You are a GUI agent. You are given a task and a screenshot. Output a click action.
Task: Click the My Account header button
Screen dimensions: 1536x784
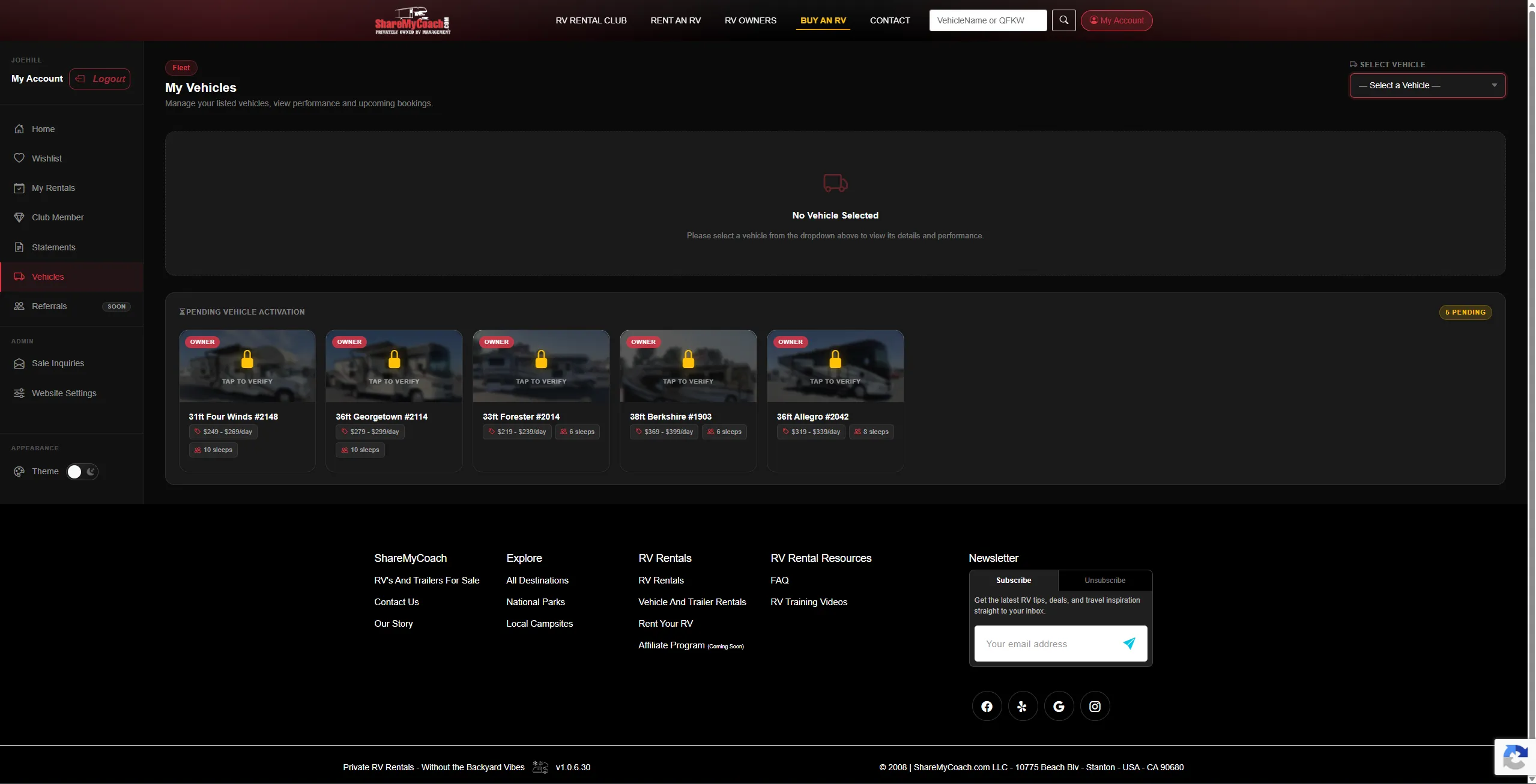pyautogui.click(x=1116, y=20)
